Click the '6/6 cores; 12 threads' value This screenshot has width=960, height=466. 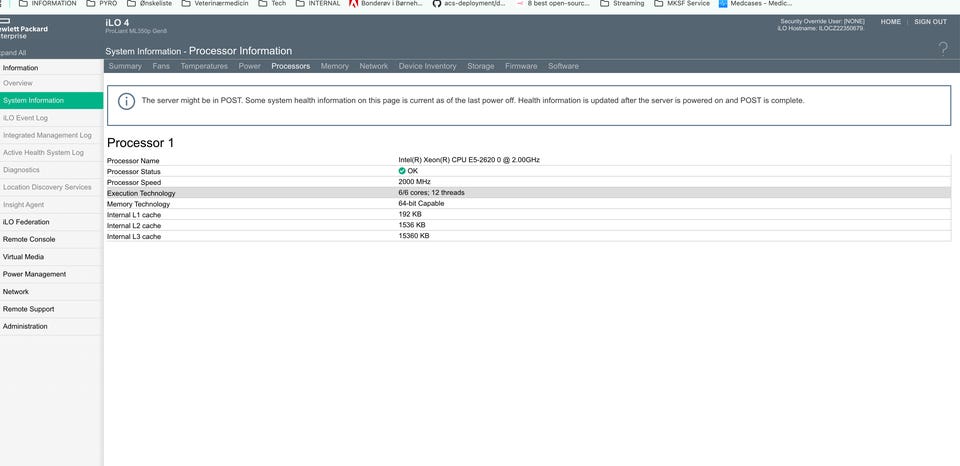pos(432,193)
